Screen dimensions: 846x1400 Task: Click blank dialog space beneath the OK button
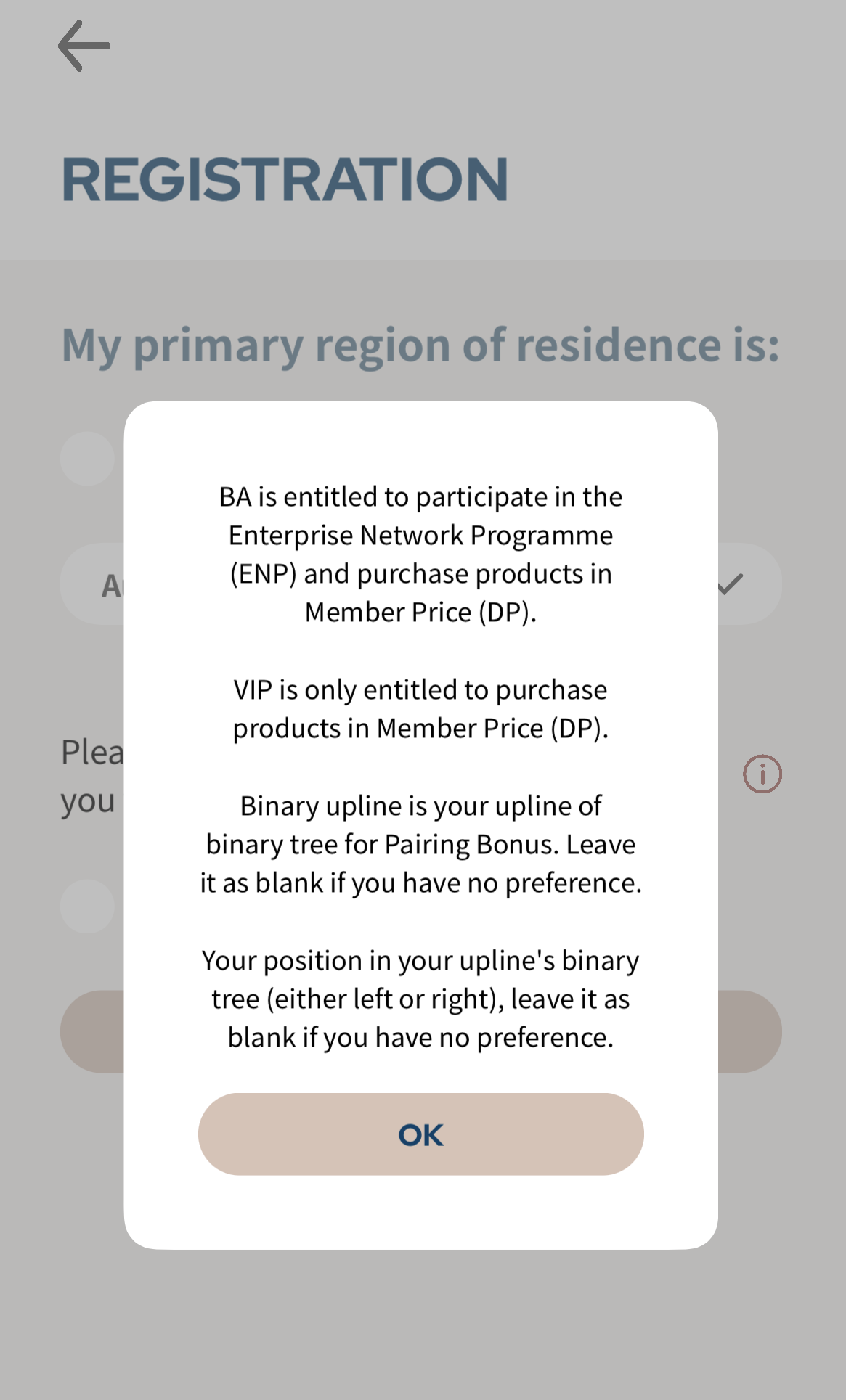(x=421, y=1212)
